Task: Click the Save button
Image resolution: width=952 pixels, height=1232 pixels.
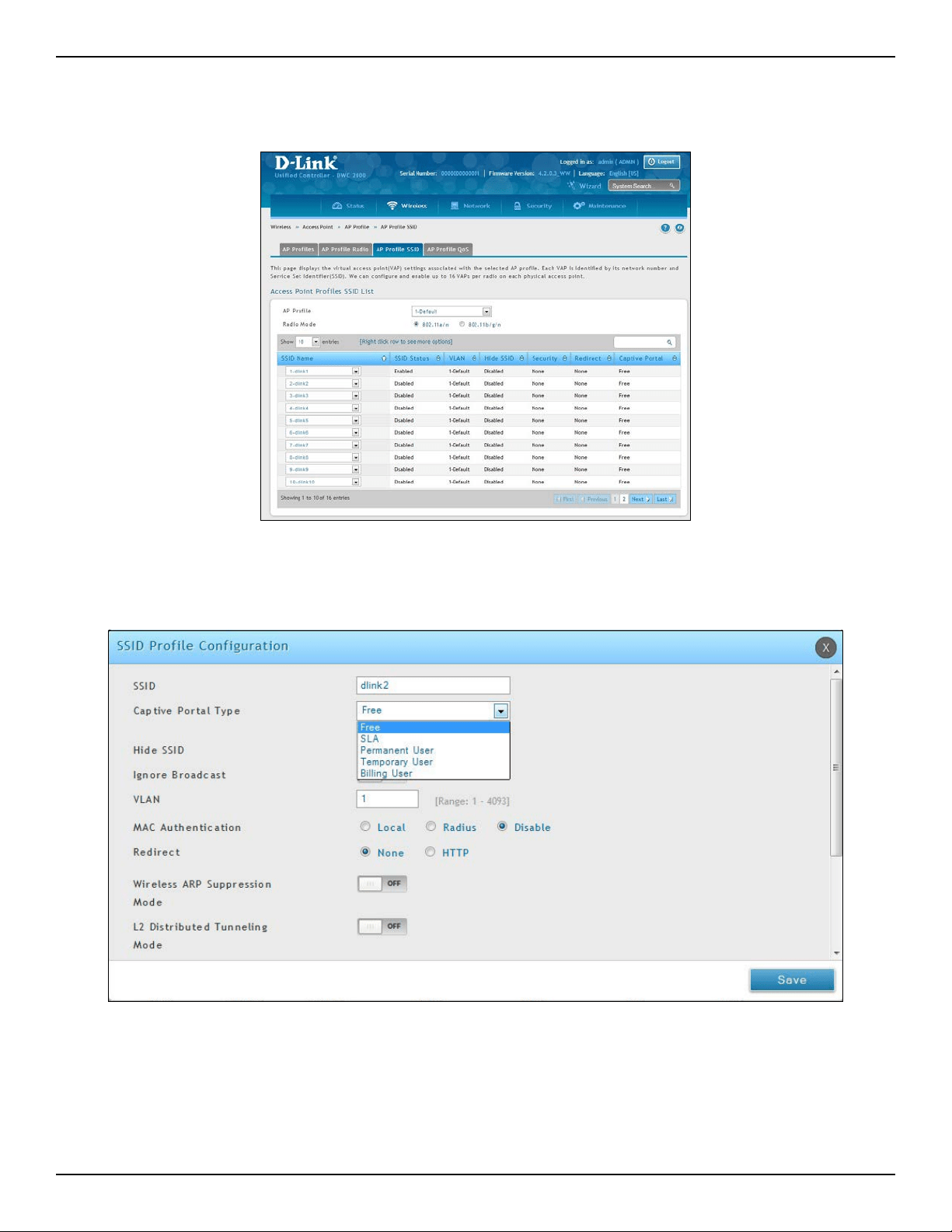Action: point(792,980)
